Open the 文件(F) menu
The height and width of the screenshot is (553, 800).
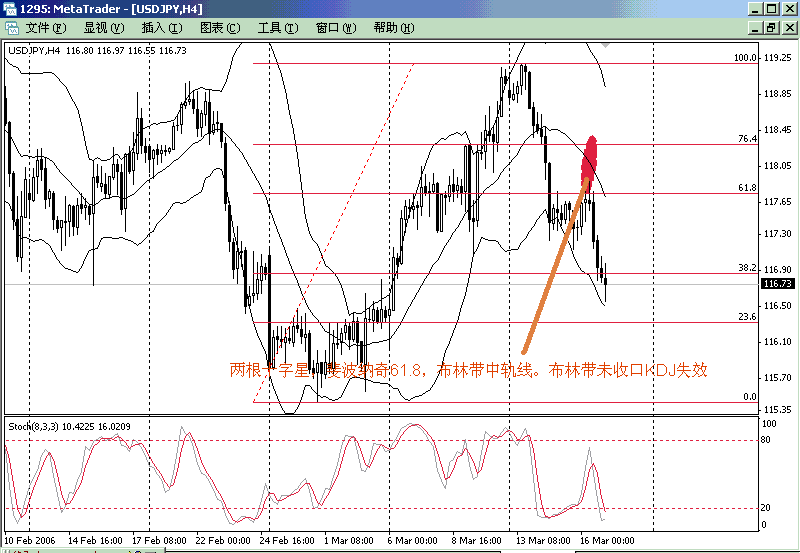[x=46, y=28]
